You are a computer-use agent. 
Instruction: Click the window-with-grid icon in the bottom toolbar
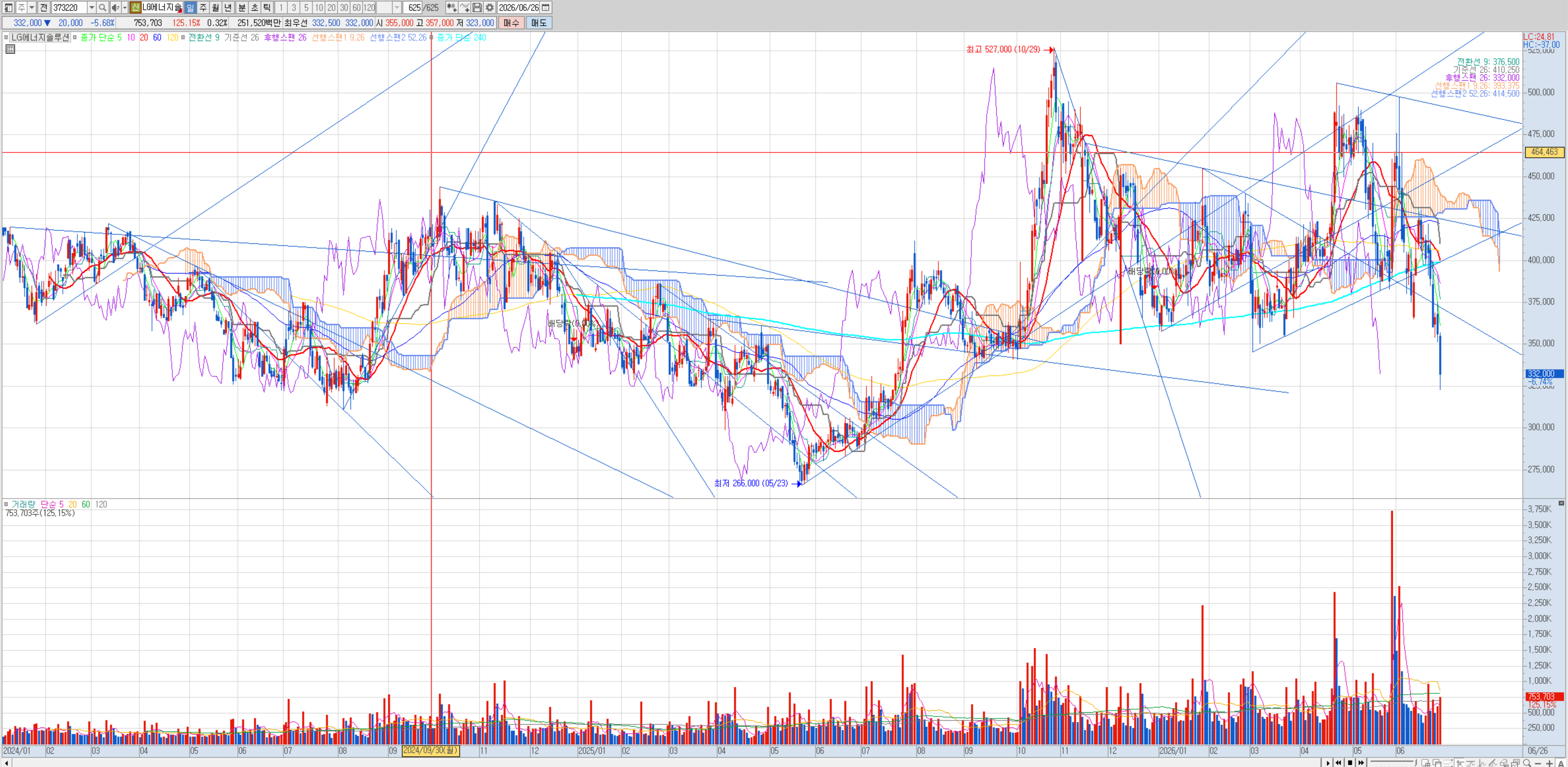(1425, 763)
